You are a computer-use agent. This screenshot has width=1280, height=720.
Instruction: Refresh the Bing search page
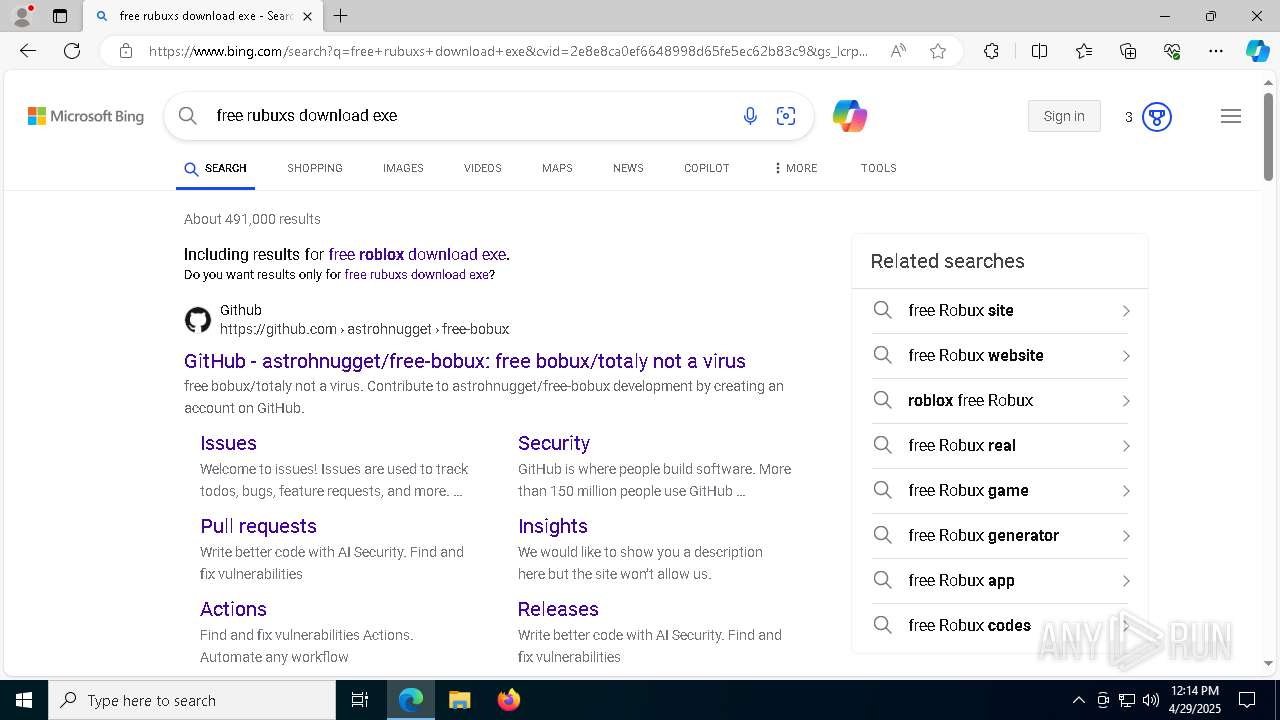tap(72, 51)
